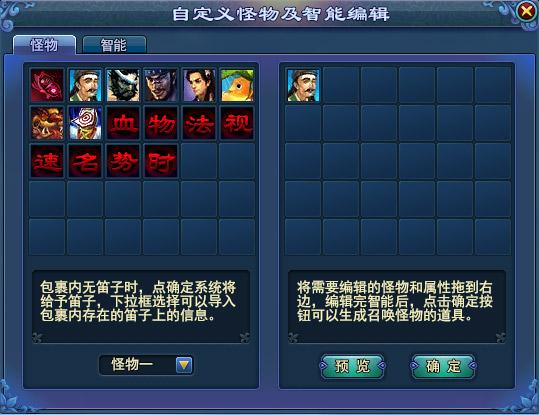Choose the 法 attribute icon

(x=199, y=123)
